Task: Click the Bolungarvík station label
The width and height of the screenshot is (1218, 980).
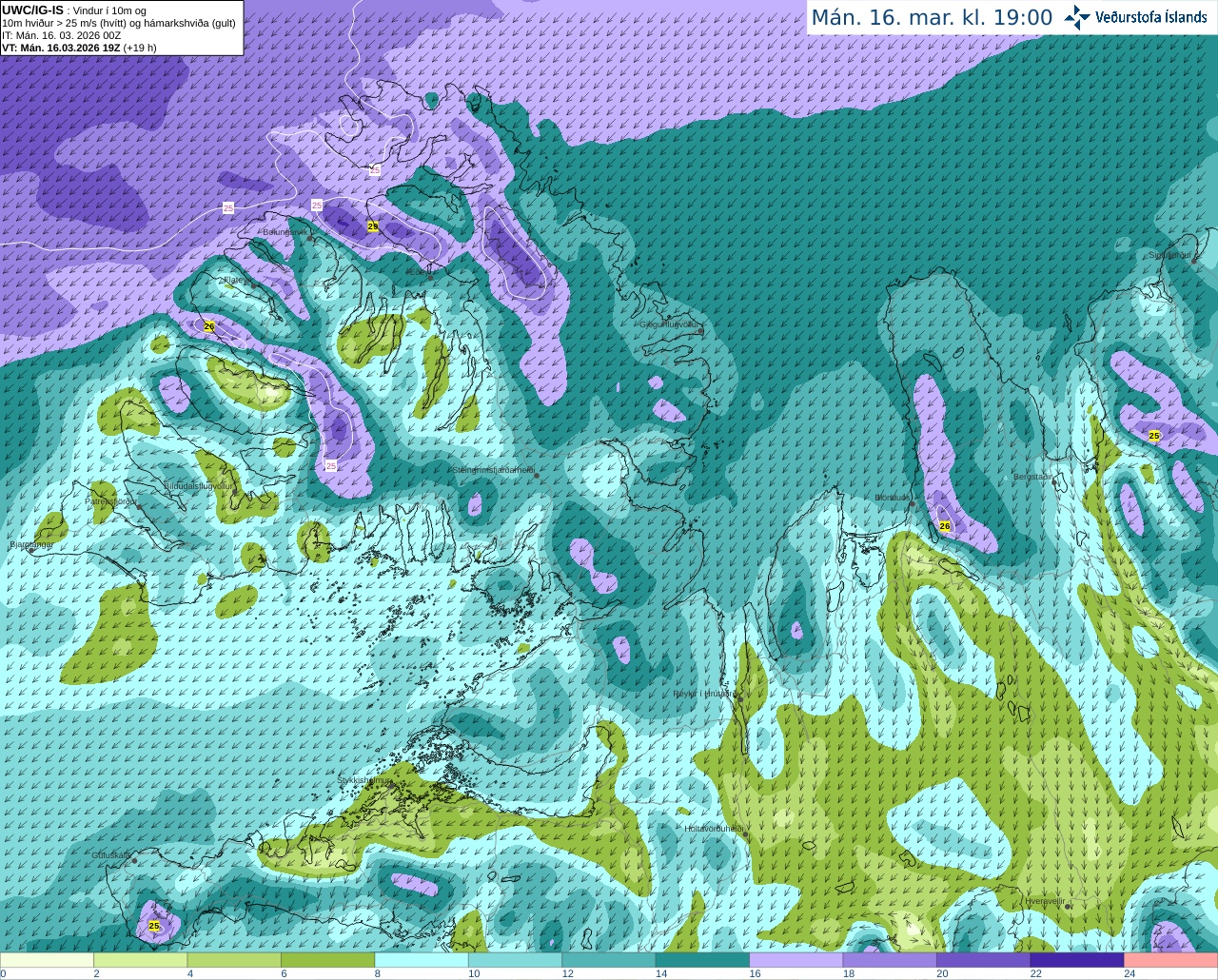Action: (285, 232)
